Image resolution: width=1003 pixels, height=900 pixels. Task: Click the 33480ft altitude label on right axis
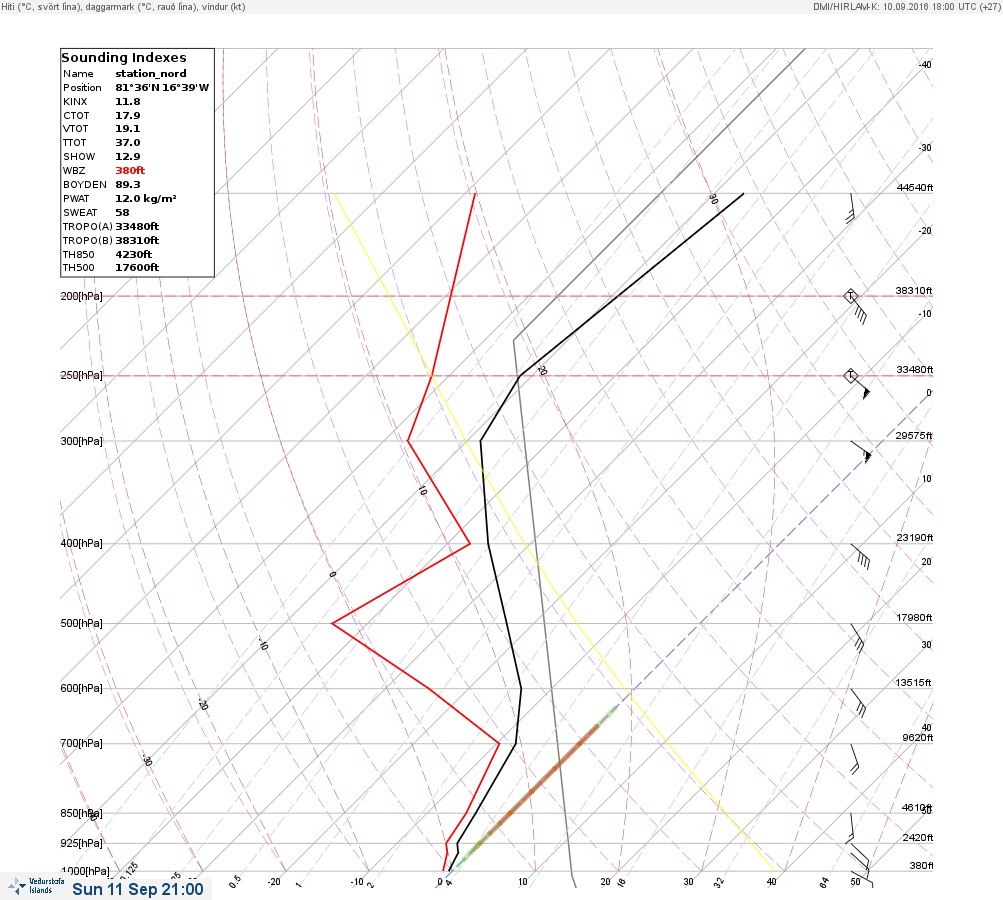click(915, 370)
